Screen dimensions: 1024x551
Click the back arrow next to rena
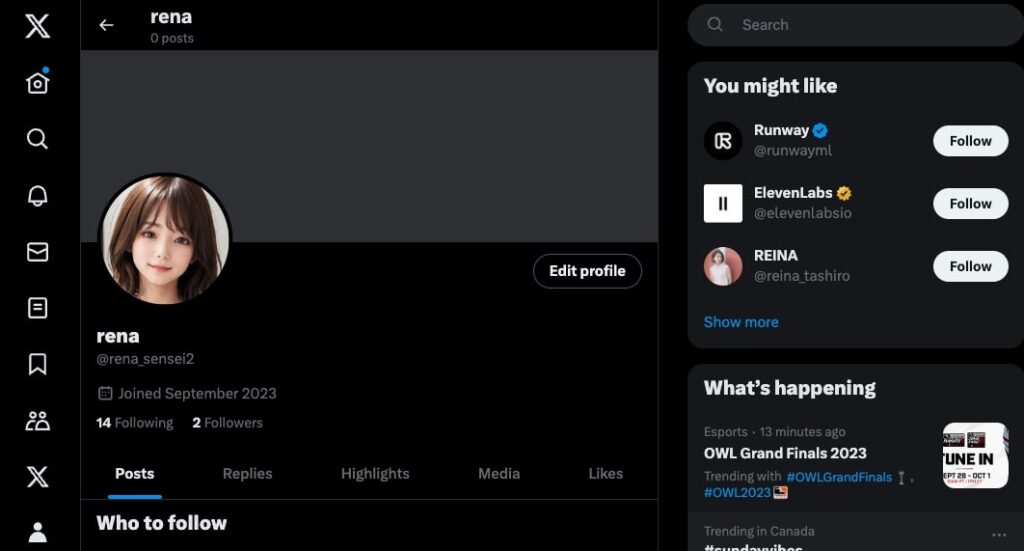pos(106,25)
